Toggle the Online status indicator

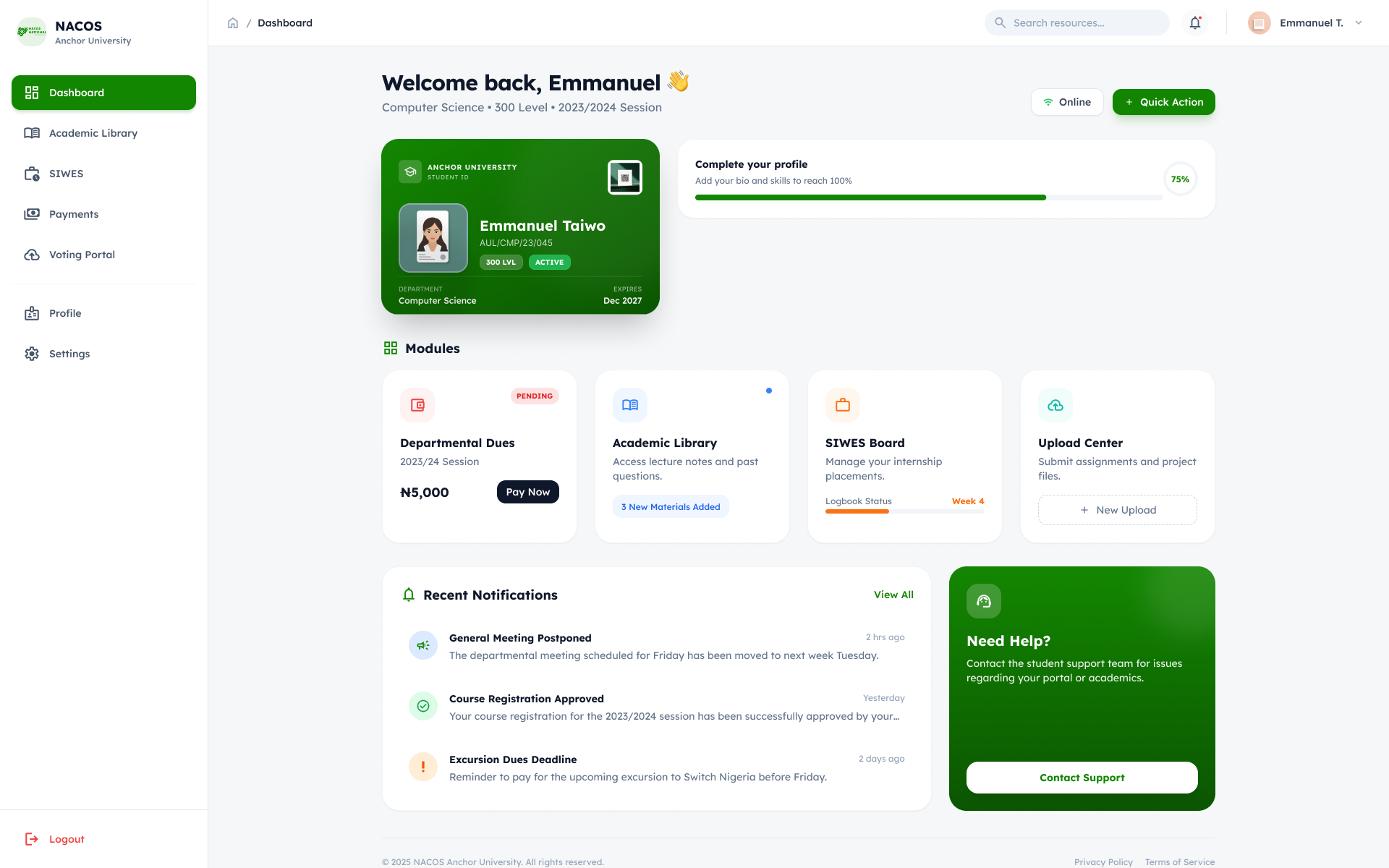point(1067,102)
